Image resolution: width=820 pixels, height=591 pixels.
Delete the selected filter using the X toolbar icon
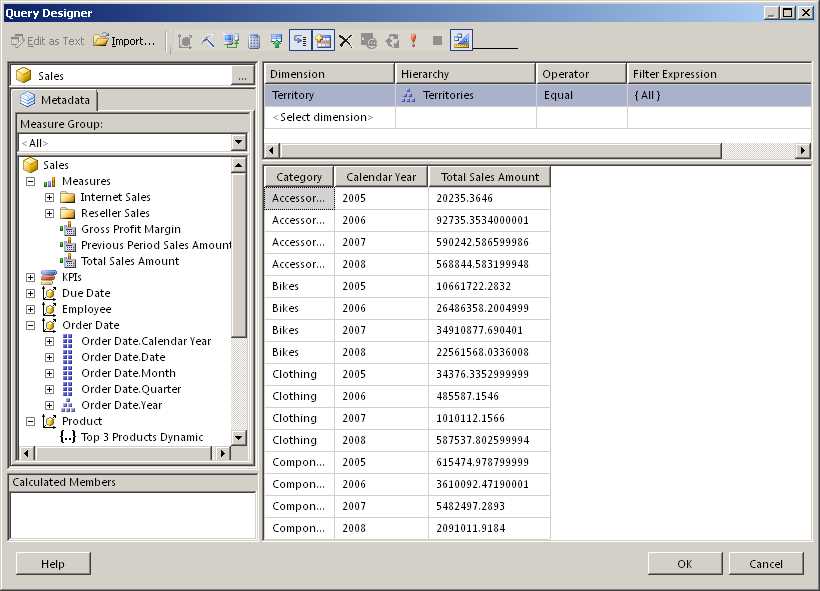click(x=344, y=39)
